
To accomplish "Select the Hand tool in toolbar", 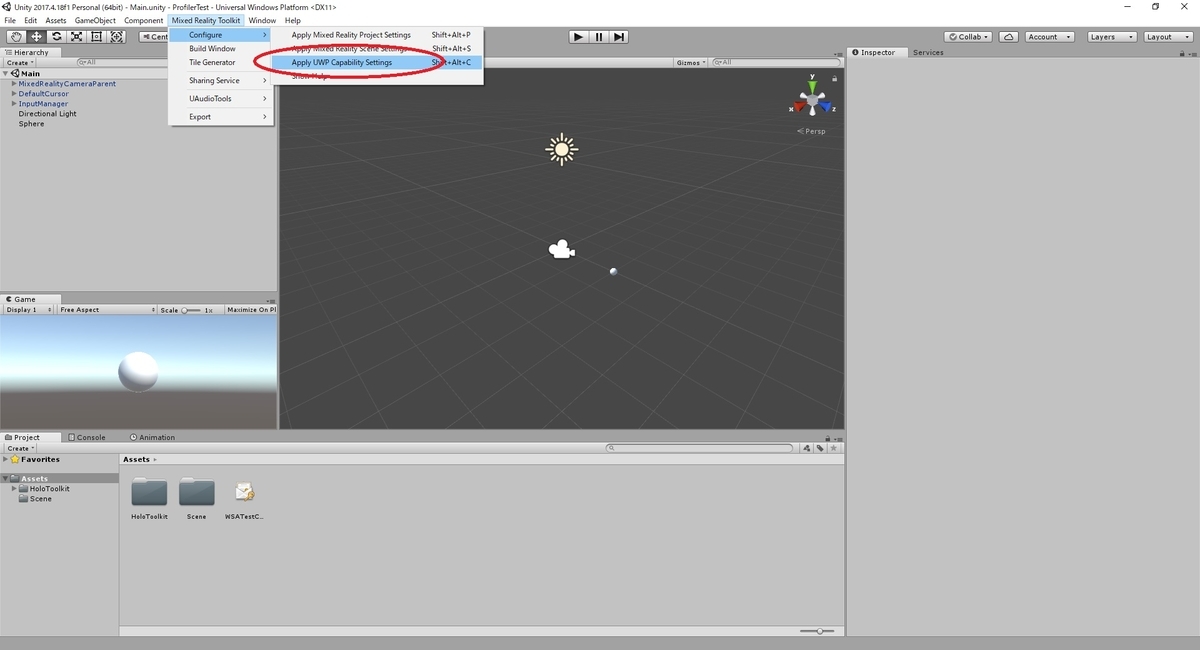I will click(x=15, y=37).
